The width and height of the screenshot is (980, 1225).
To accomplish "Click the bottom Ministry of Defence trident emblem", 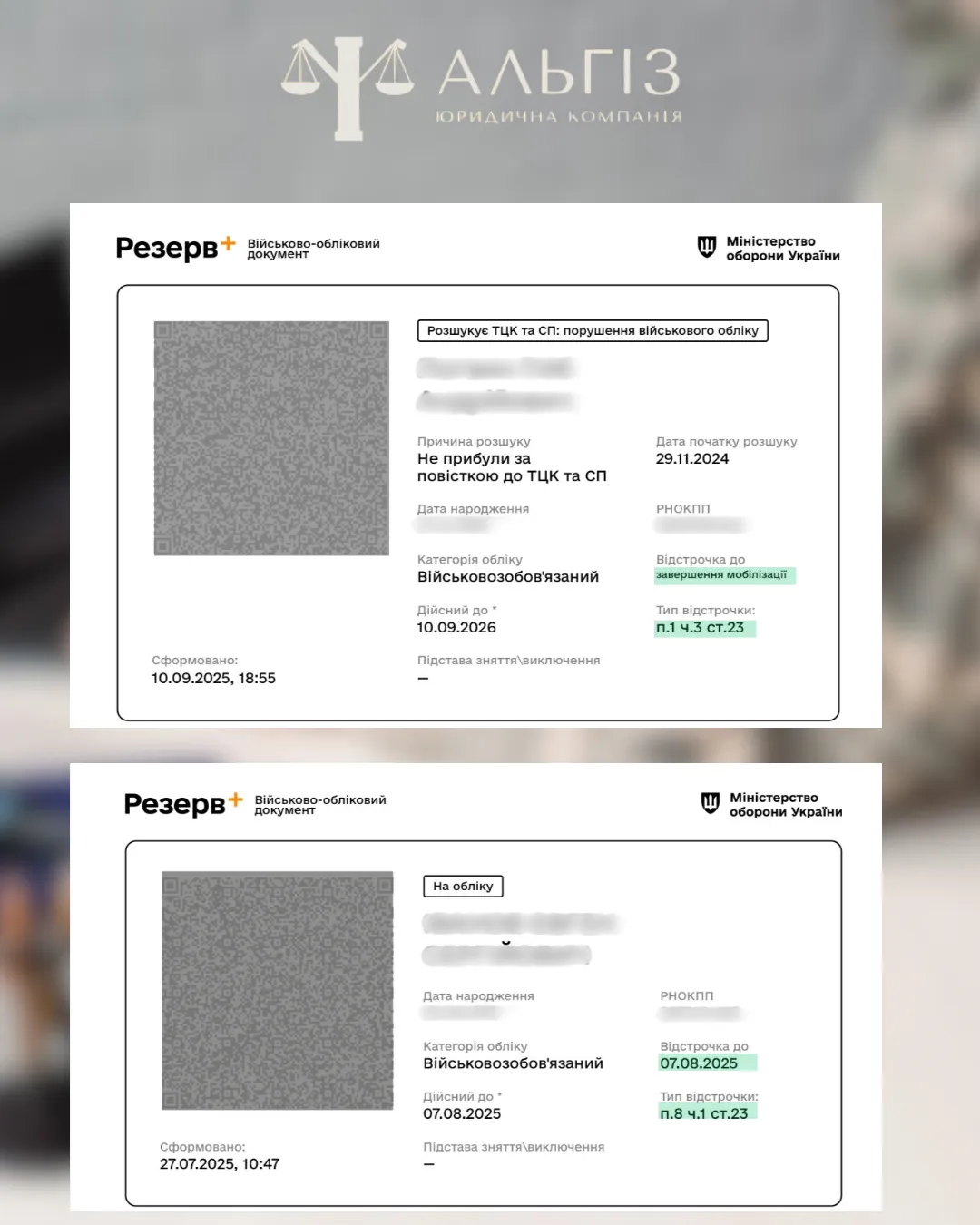I will [x=710, y=803].
